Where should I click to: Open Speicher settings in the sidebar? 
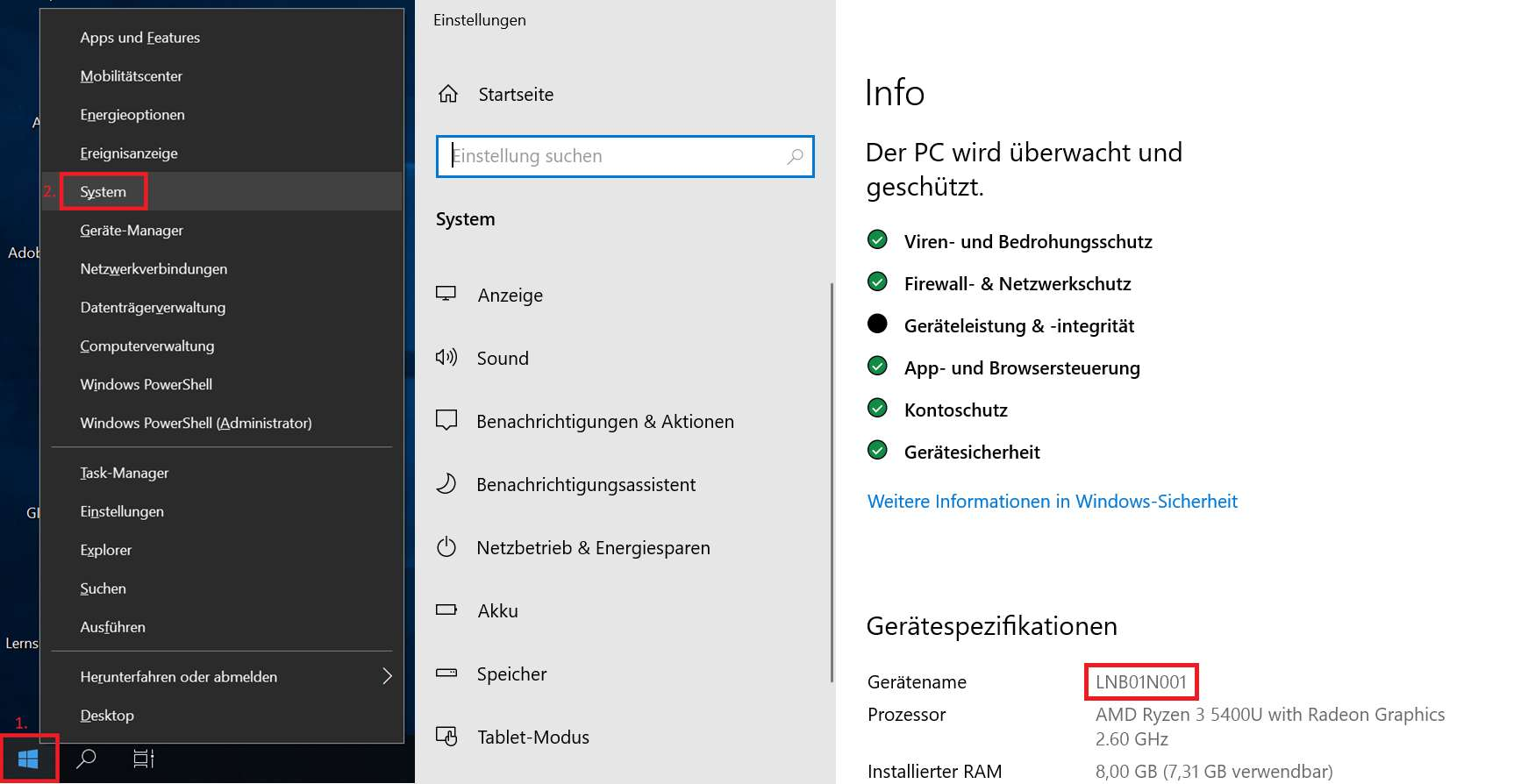[x=511, y=674]
